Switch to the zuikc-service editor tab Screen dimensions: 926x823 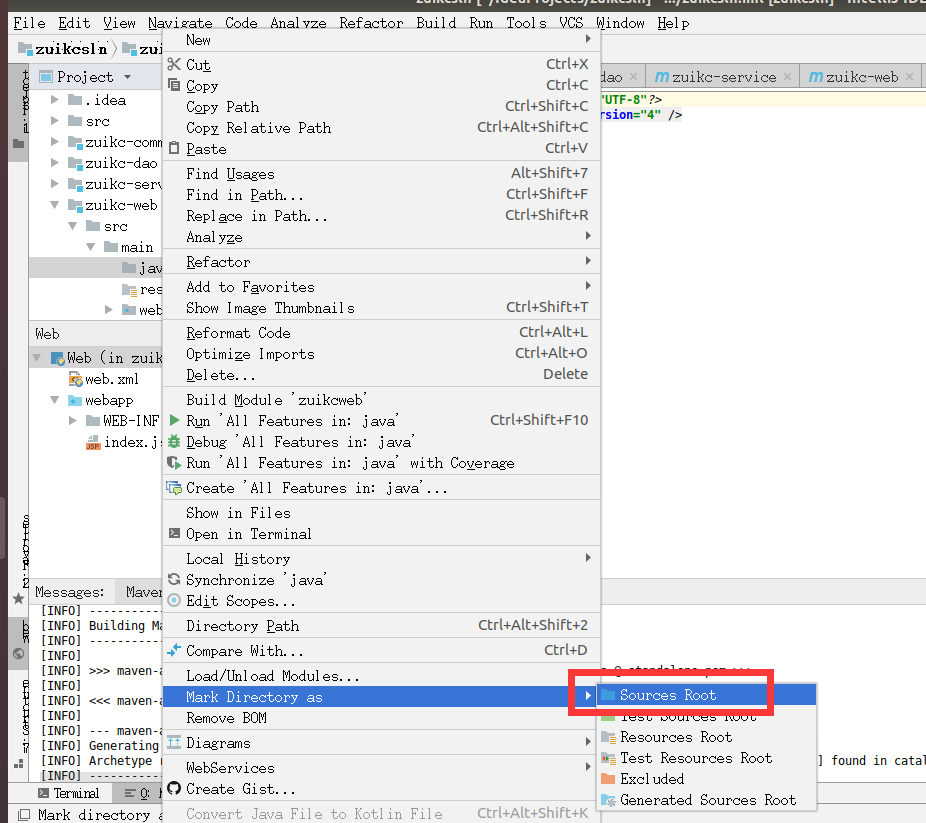(723, 77)
